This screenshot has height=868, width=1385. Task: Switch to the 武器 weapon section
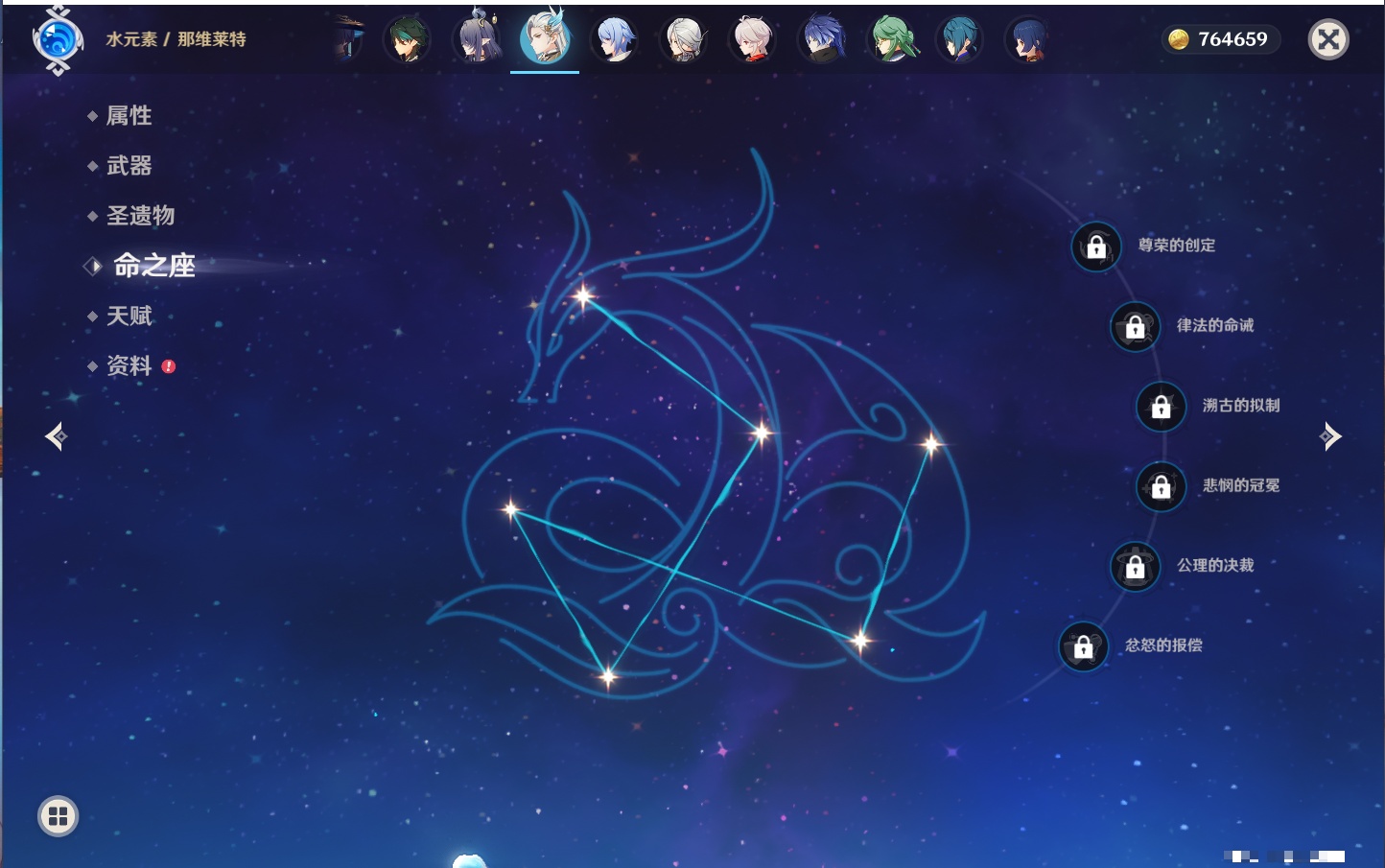click(x=129, y=166)
